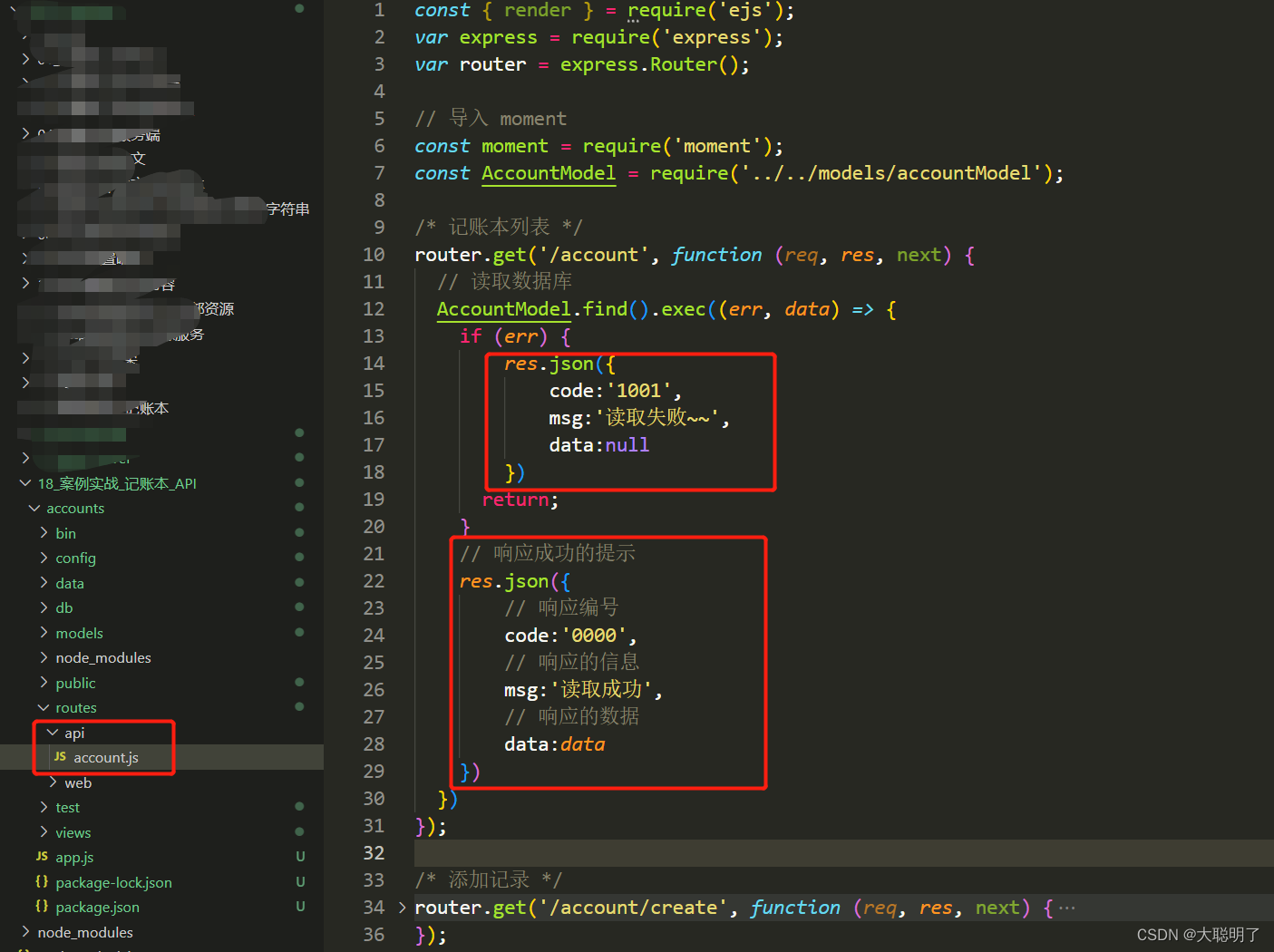Collapse the accounts folder
The image size is (1274, 952).
coord(34,508)
